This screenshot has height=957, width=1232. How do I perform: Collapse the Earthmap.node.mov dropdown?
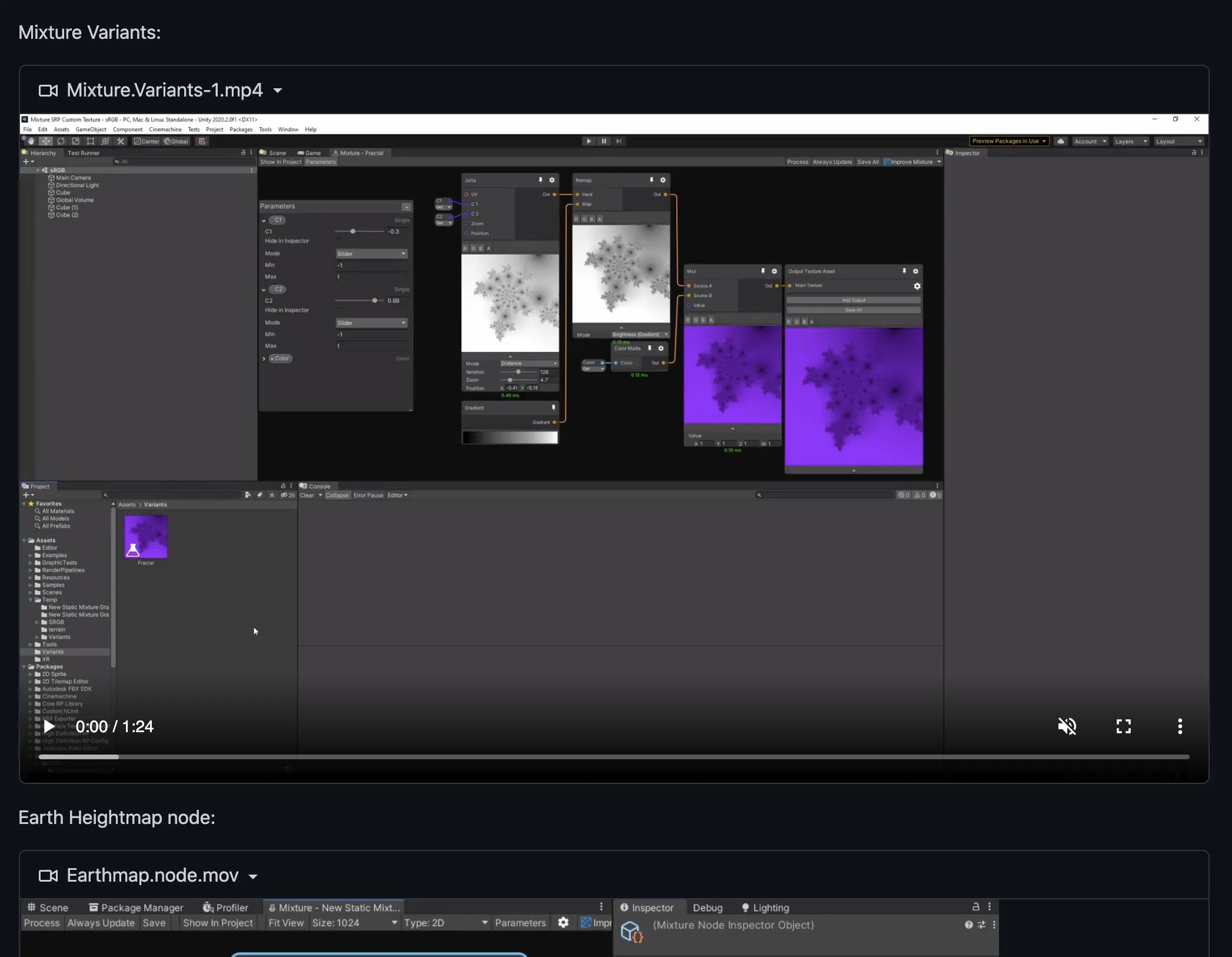[x=253, y=876]
